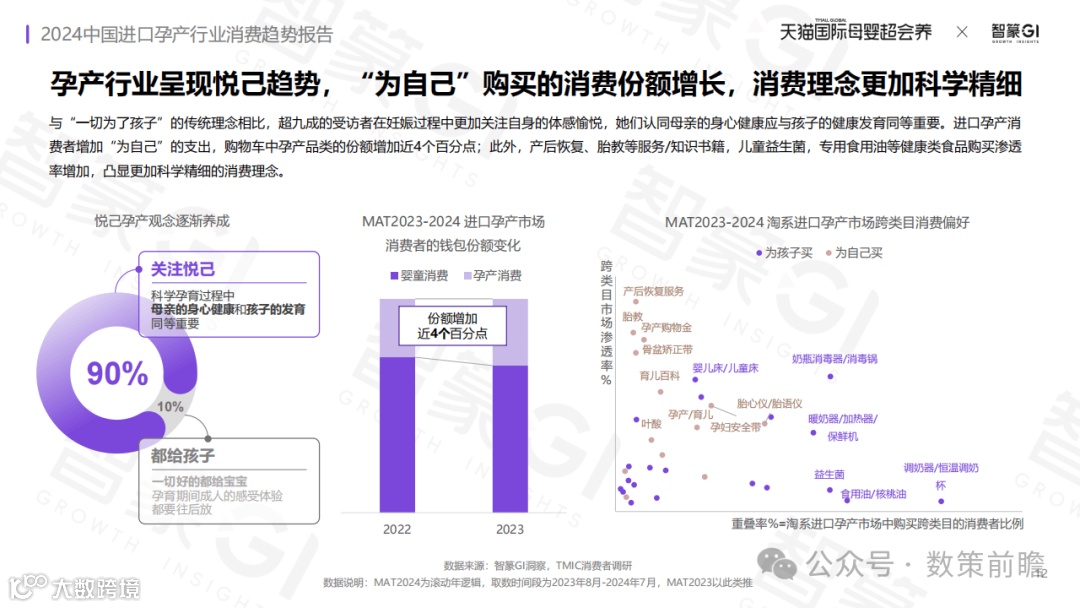
Task: Click the 胎心仪/胎语仪 scatter label
Action: pos(769,403)
